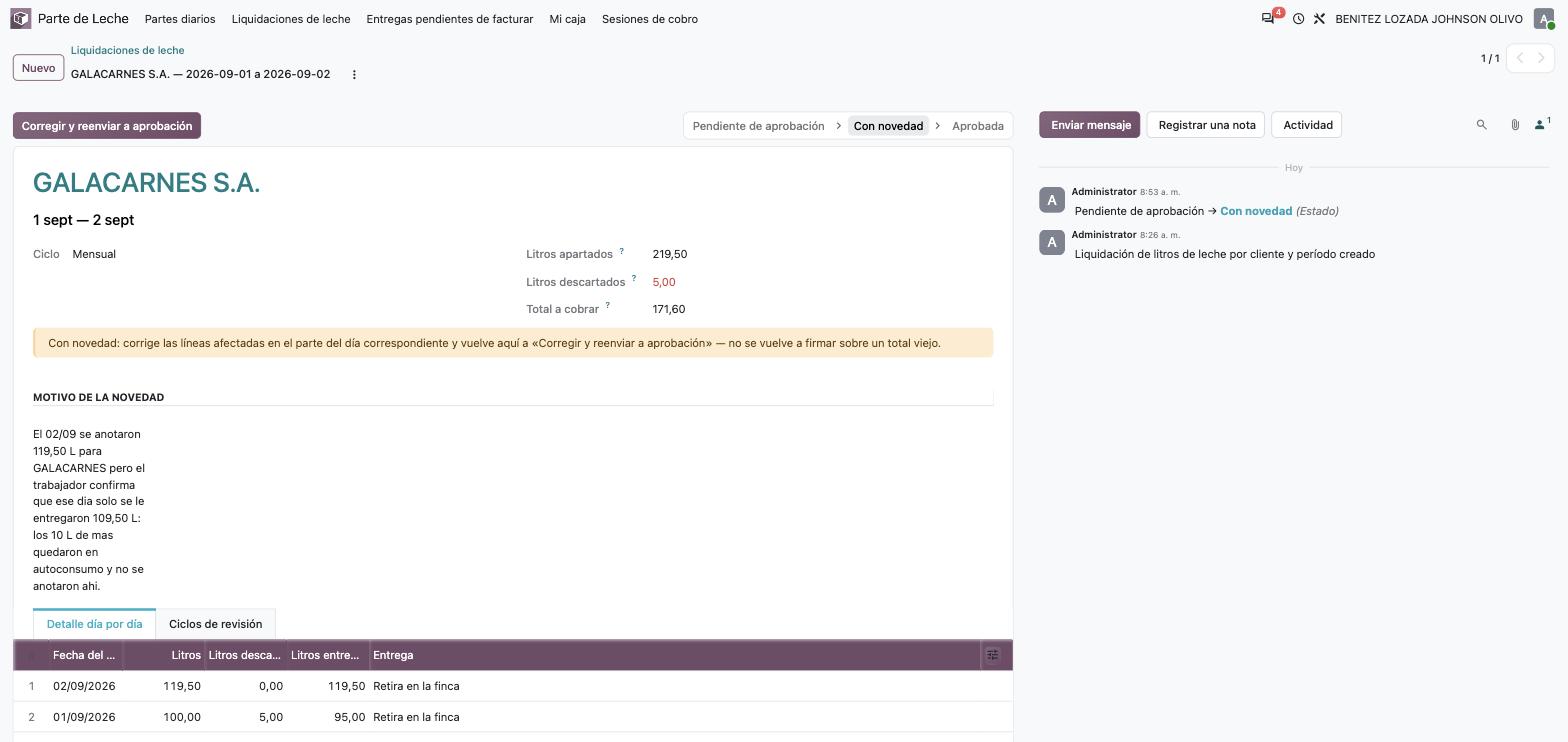Viewport: 1568px width, 742px height.
Task: Search messages in the chatter
Action: [x=1482, y=125]
